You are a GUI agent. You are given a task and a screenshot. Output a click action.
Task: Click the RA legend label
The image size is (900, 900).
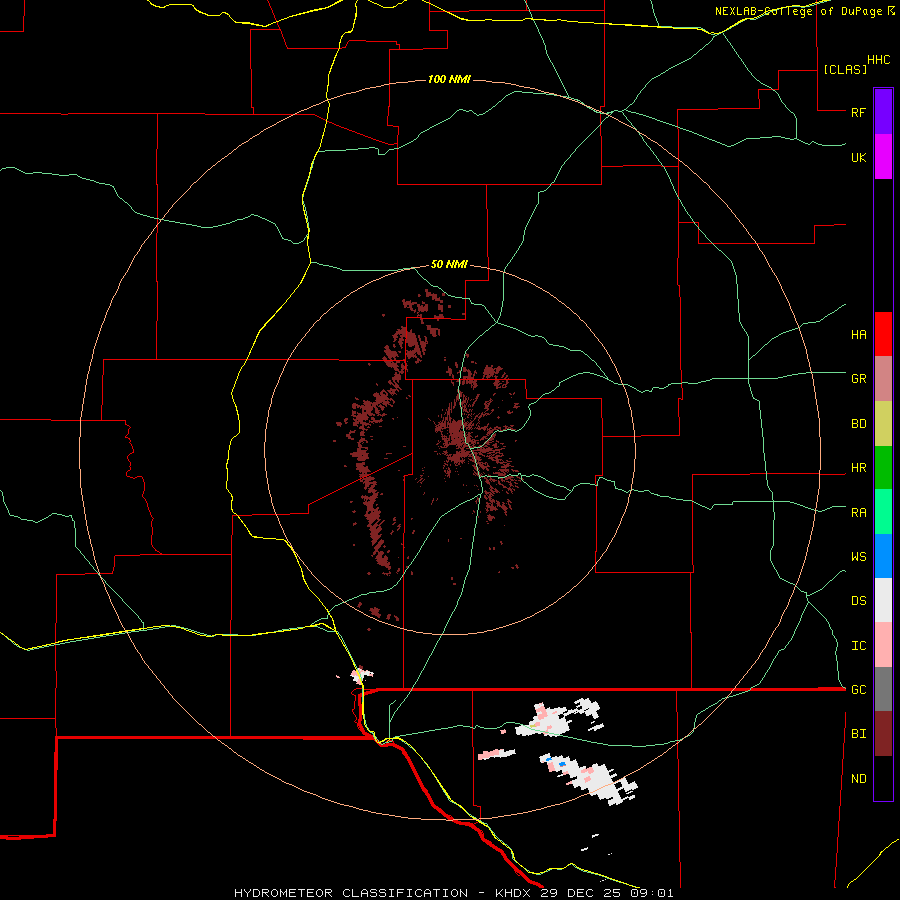858,513
